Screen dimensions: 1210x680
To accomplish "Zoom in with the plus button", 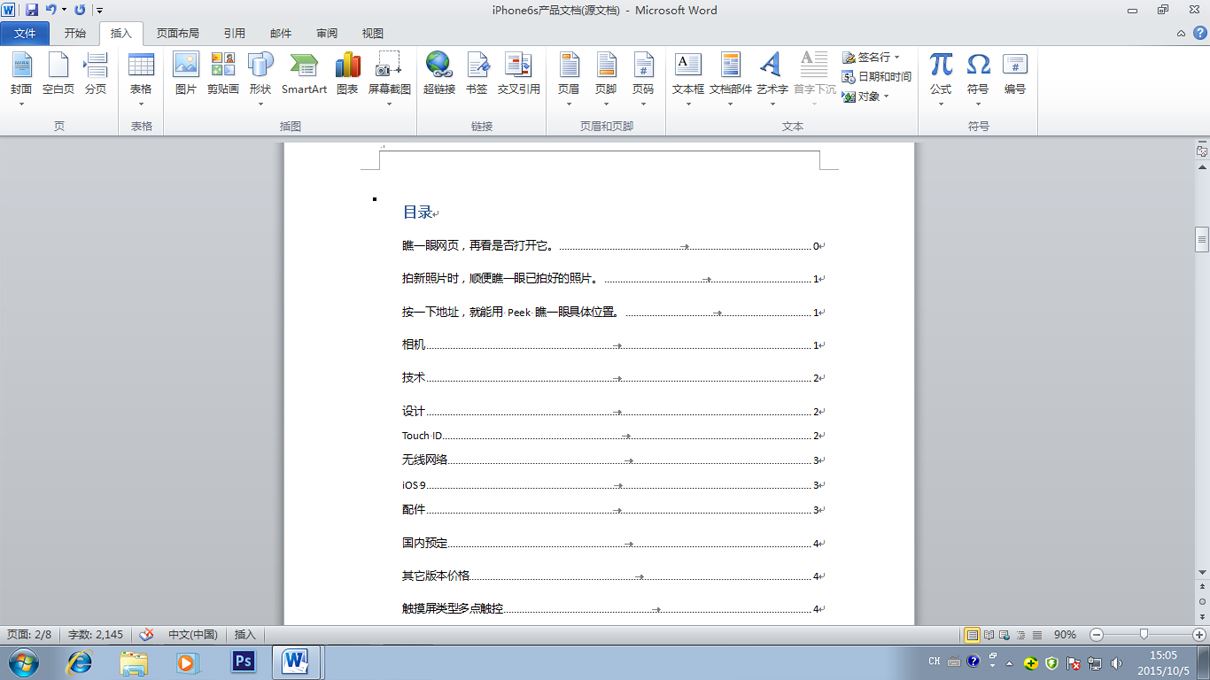I will click(1199, 635).
